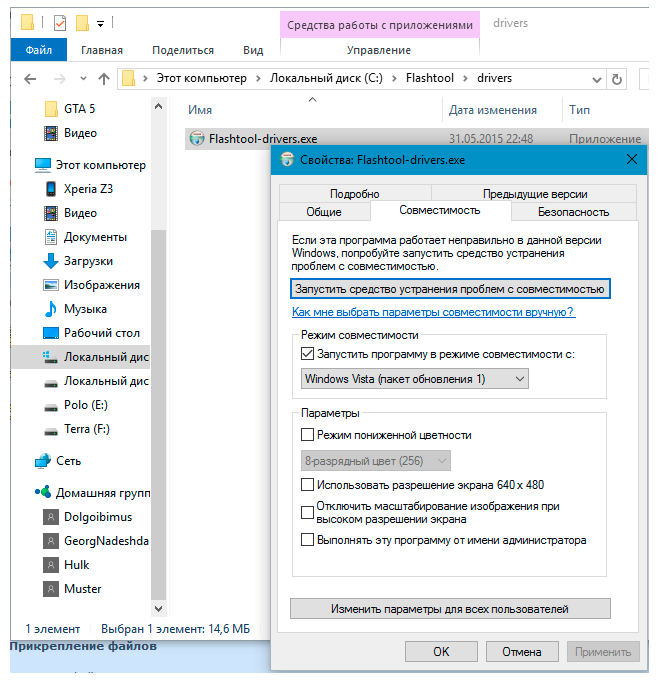Open the Файл ribbon tab

[39, 50]
